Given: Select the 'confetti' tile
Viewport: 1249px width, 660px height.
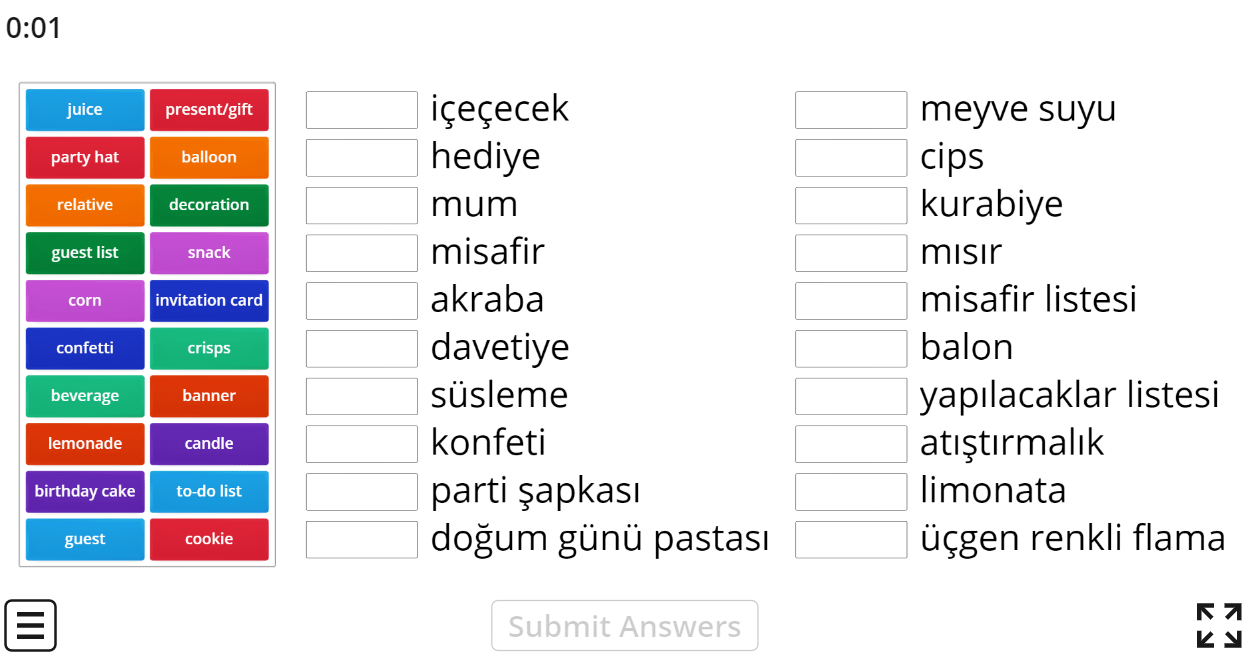Looking at the screenshot, I should click(x=84, y=348).
